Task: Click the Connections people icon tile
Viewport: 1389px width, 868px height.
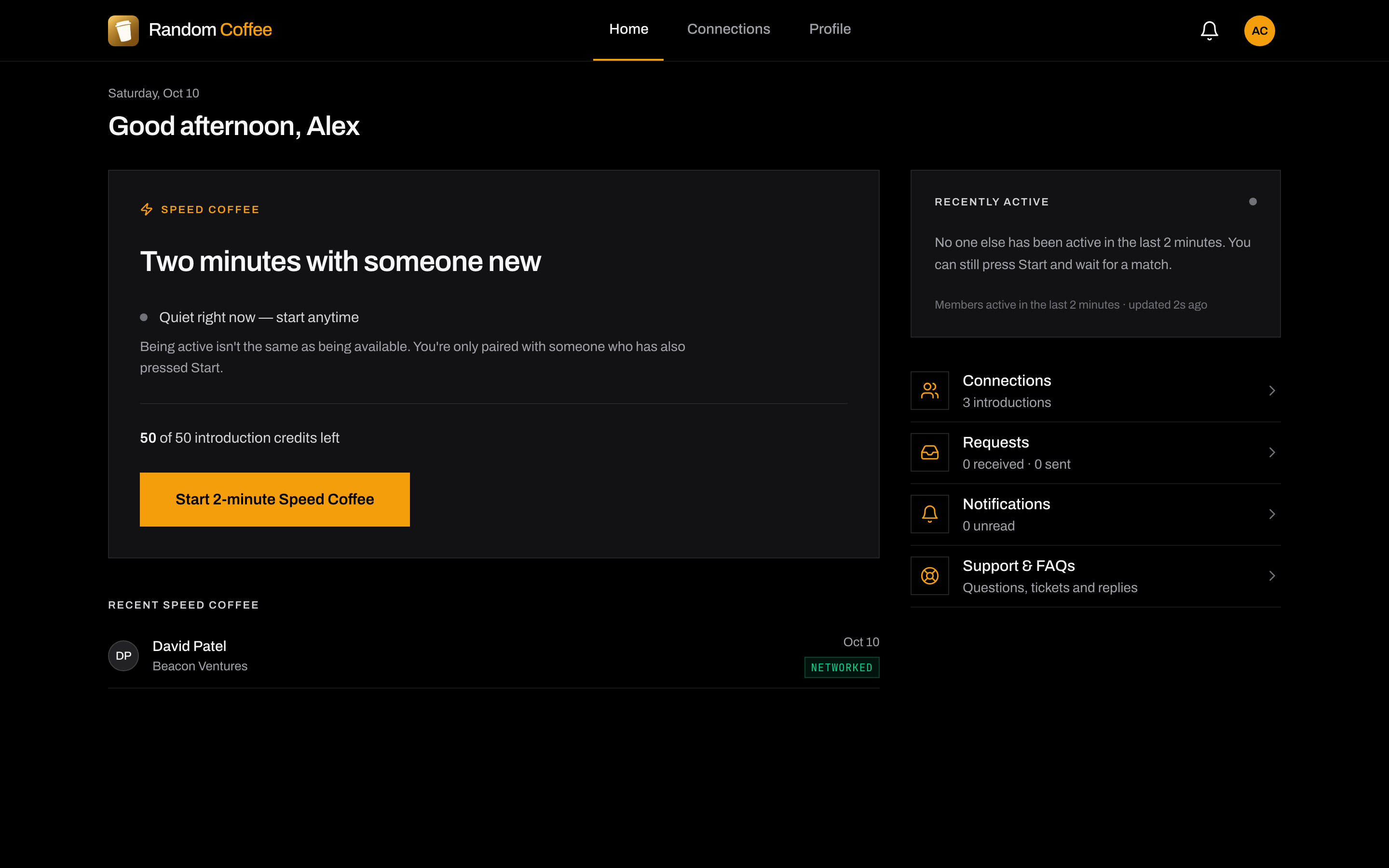Action: (x=929, y=391)
